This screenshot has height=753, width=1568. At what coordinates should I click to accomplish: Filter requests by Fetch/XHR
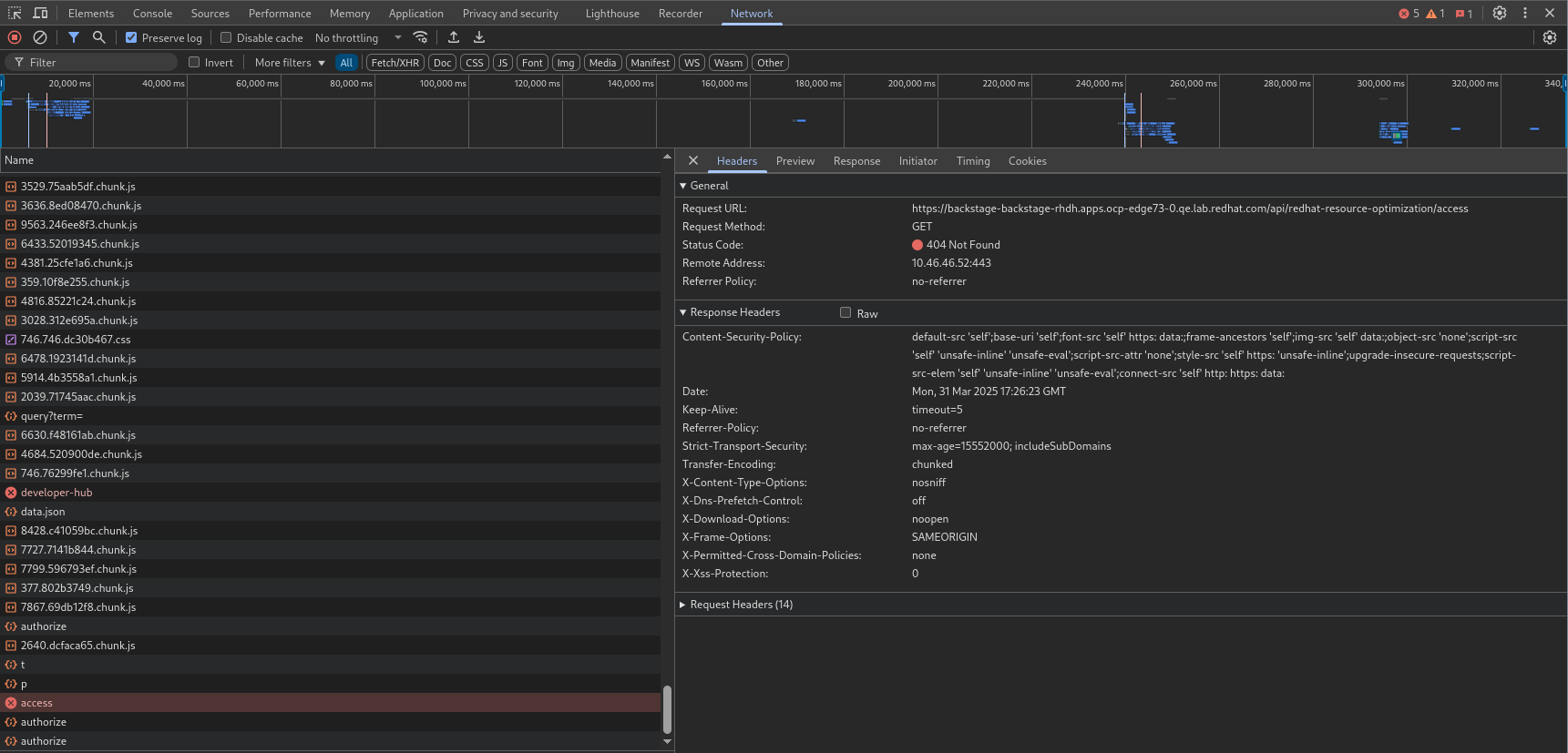pyautogui.click(x=395, y=63)
